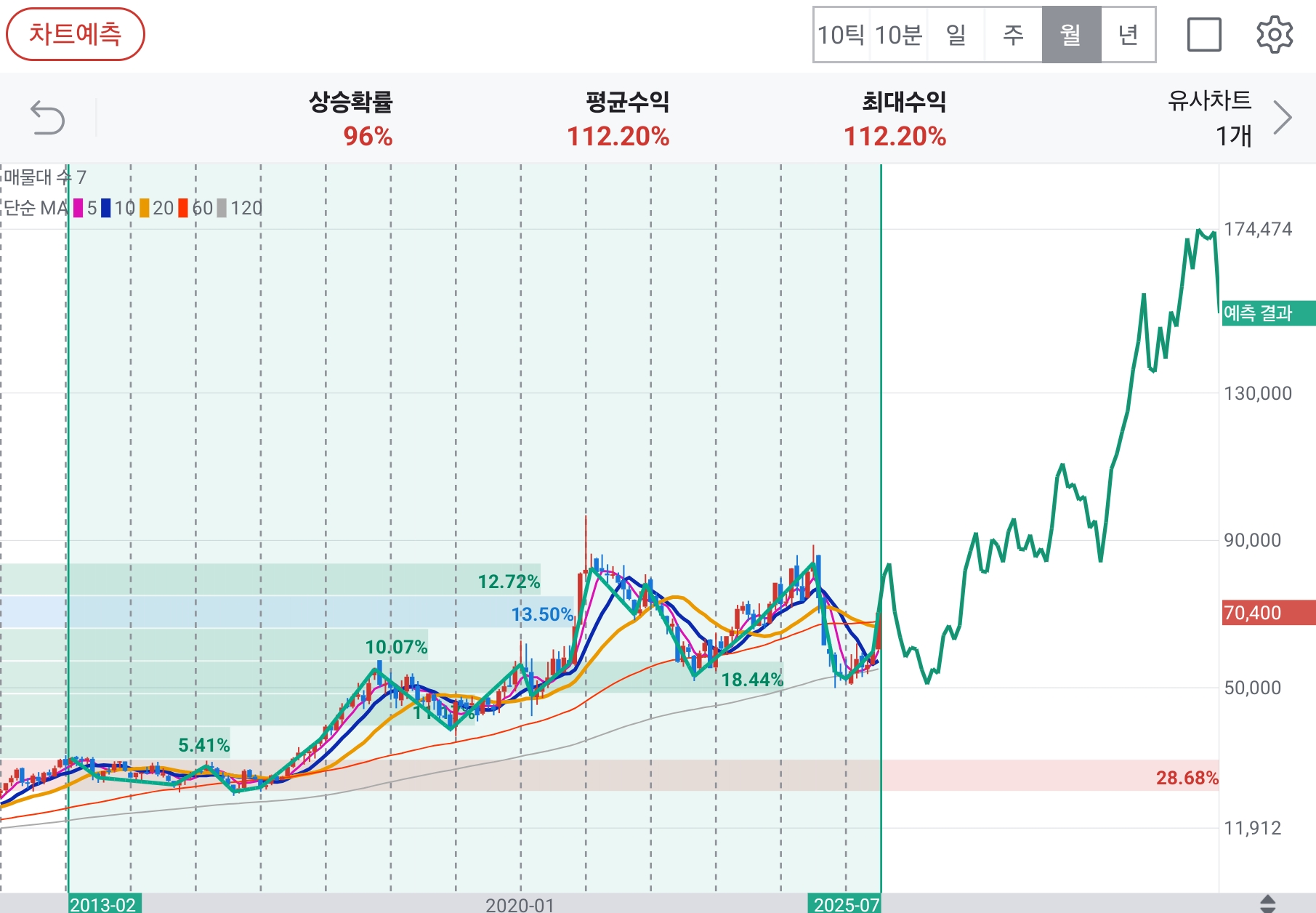Switch to the 10틱 period tab
The image size is (1316, 913).
[841, 35]
